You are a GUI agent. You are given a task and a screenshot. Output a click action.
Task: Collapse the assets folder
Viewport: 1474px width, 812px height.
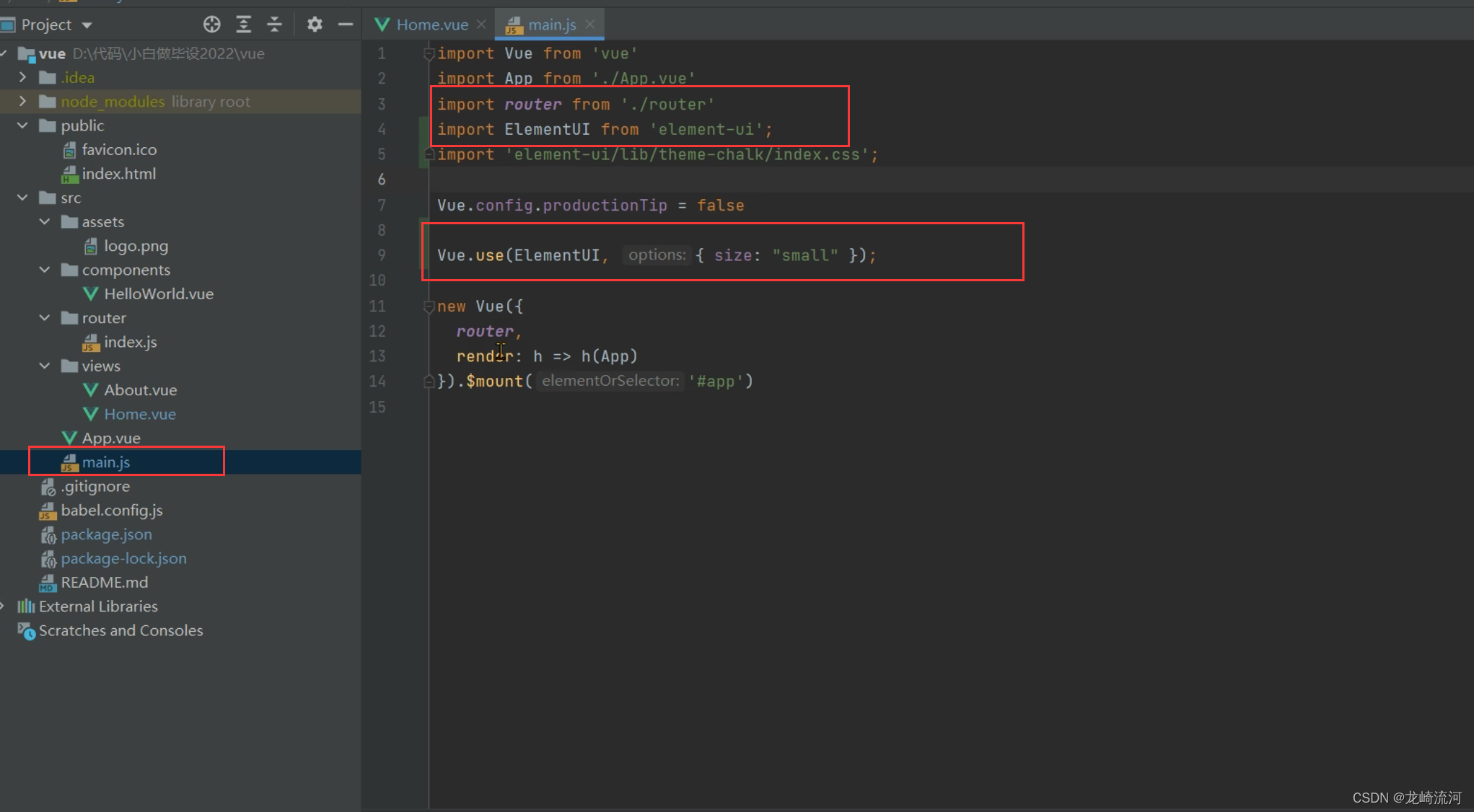[x=45, y=221]
